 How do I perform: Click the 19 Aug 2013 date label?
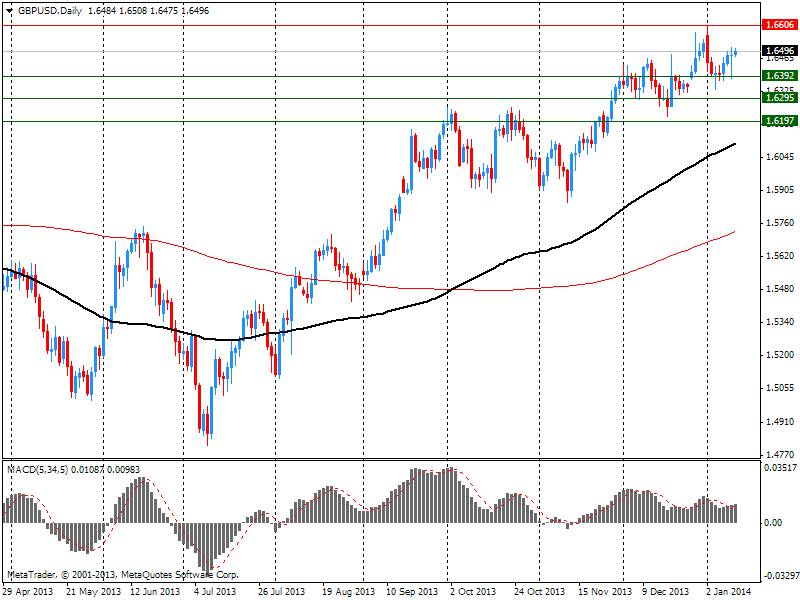point(349,592)
